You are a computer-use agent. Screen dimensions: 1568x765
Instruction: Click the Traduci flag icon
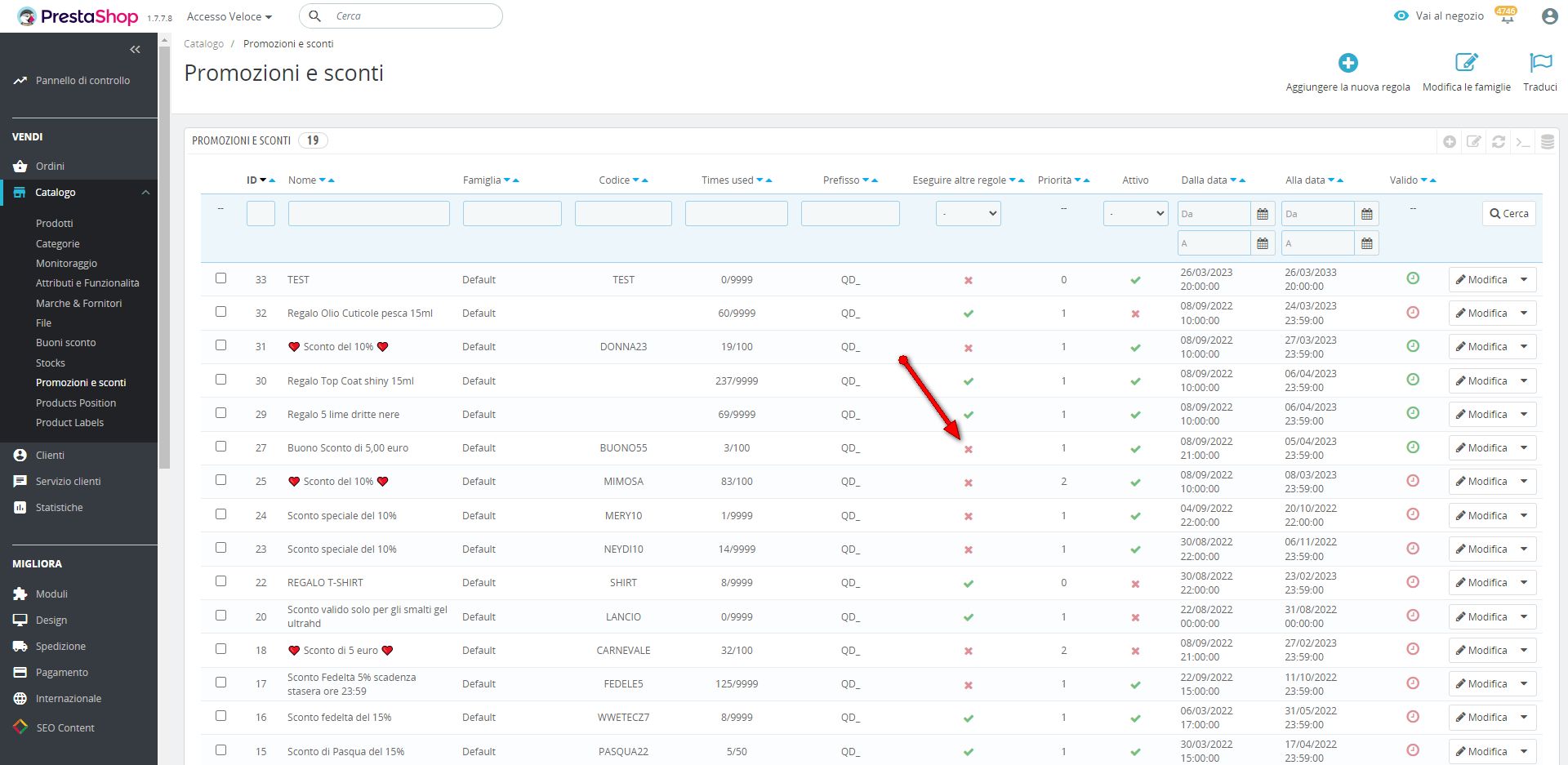point(1540,63)
